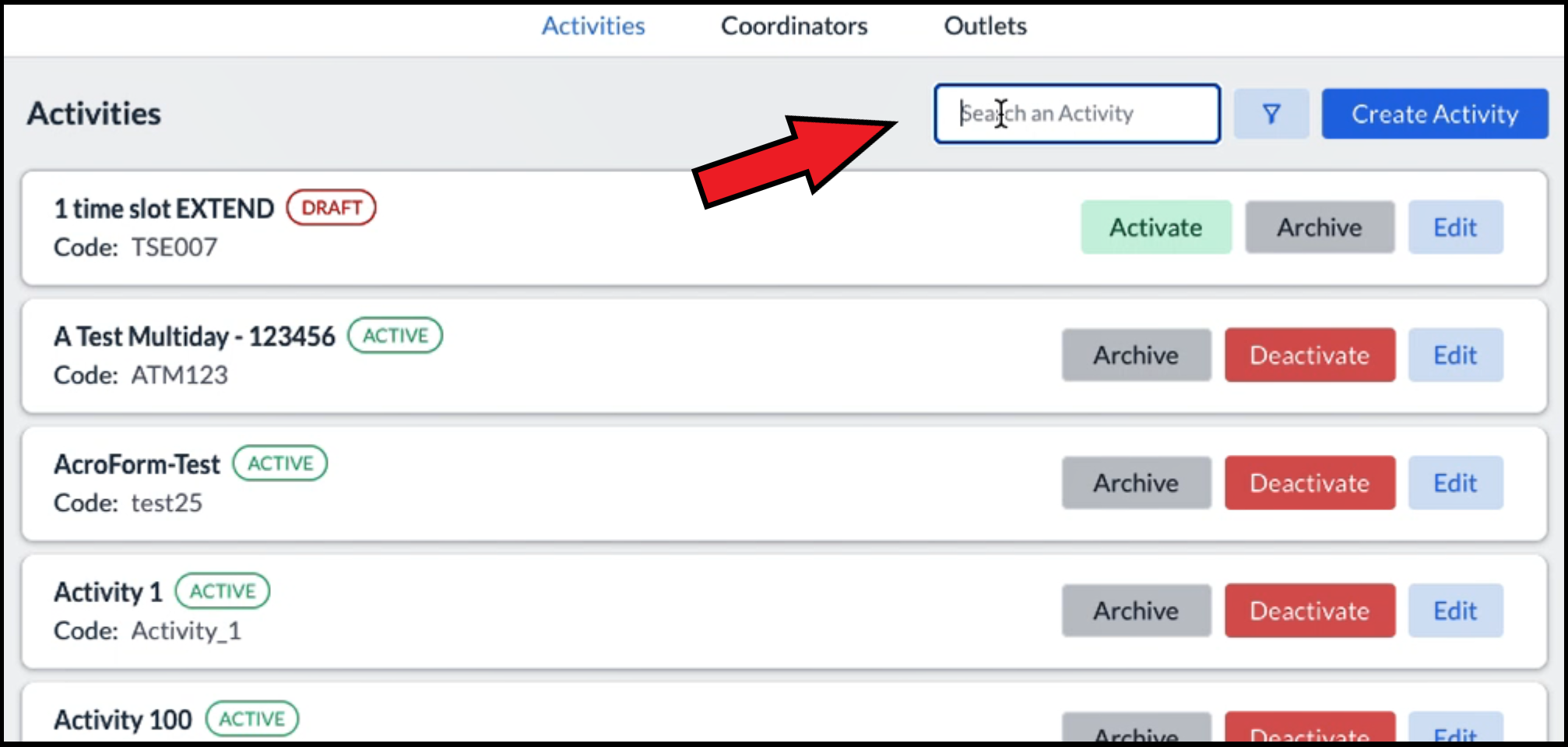Switch to the Coordinators tab
The width and height of the screenshot is (1568, 747).
coord(793,26)
